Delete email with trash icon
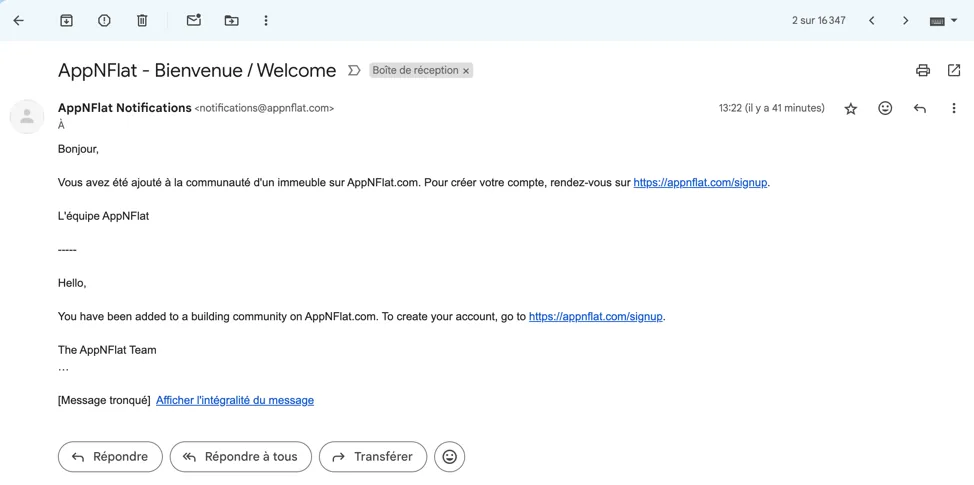The width and height of the screenshot is (974, 485). 142,20
